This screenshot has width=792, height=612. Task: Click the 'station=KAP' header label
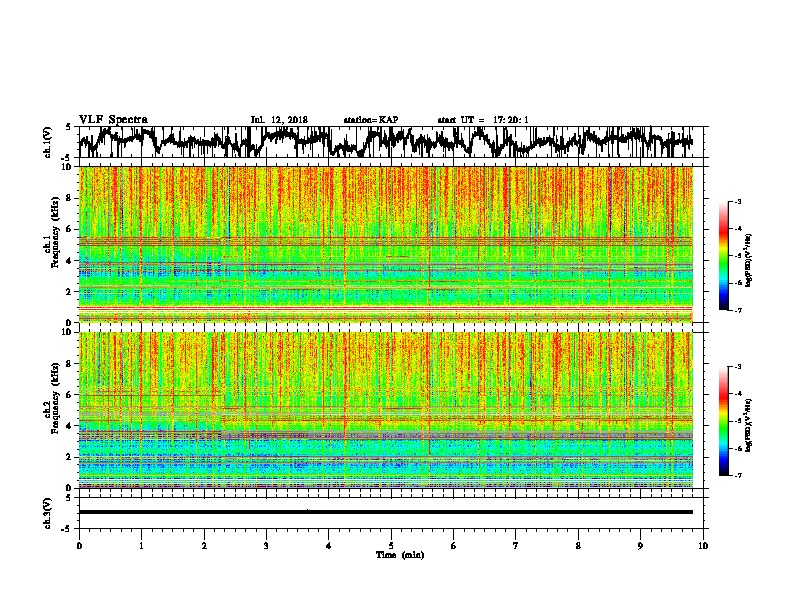371,120
